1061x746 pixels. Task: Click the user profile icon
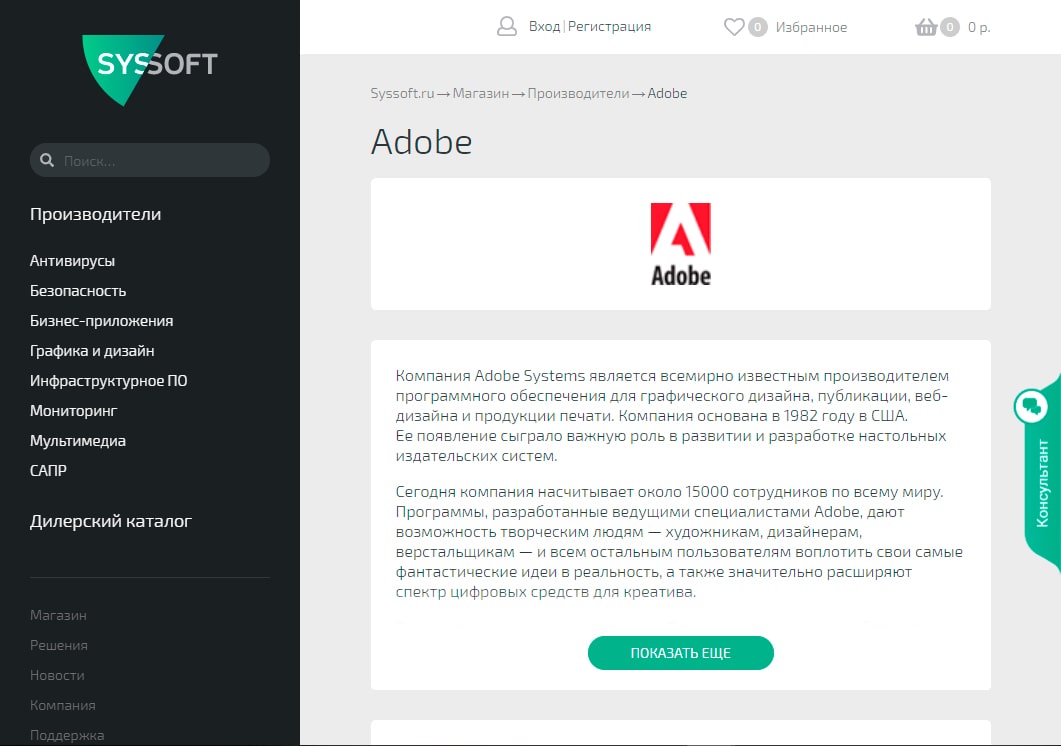(507, 26)
